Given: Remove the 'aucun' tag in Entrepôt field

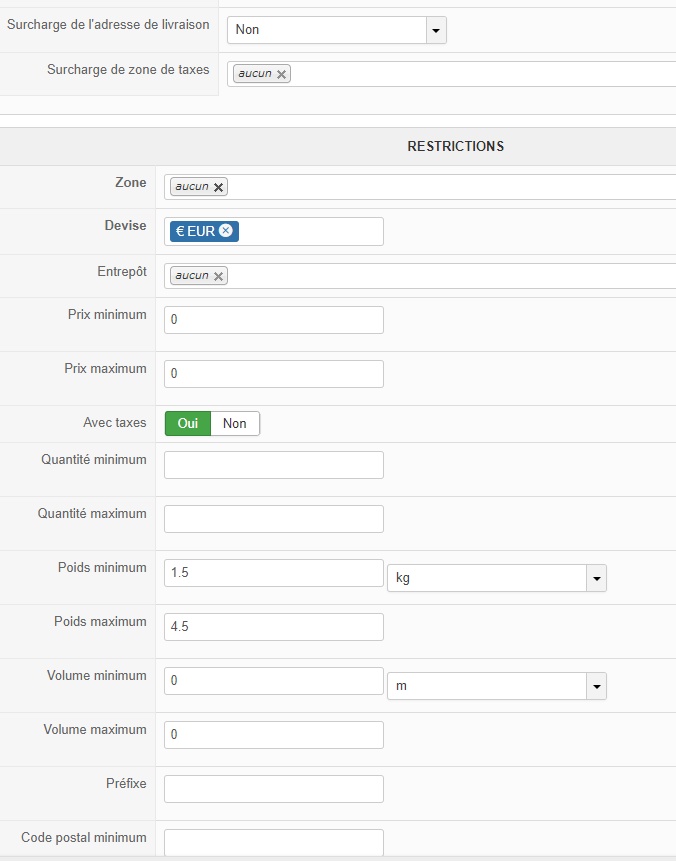Looking at the screenshot, I should pyautogui.click(x=219, y=276).
